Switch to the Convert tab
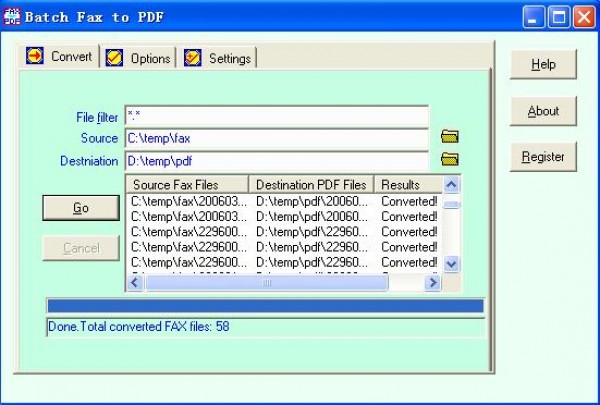The height and width of the screenshot is (405, 600). pyautogui.click(x=59, y=56)
